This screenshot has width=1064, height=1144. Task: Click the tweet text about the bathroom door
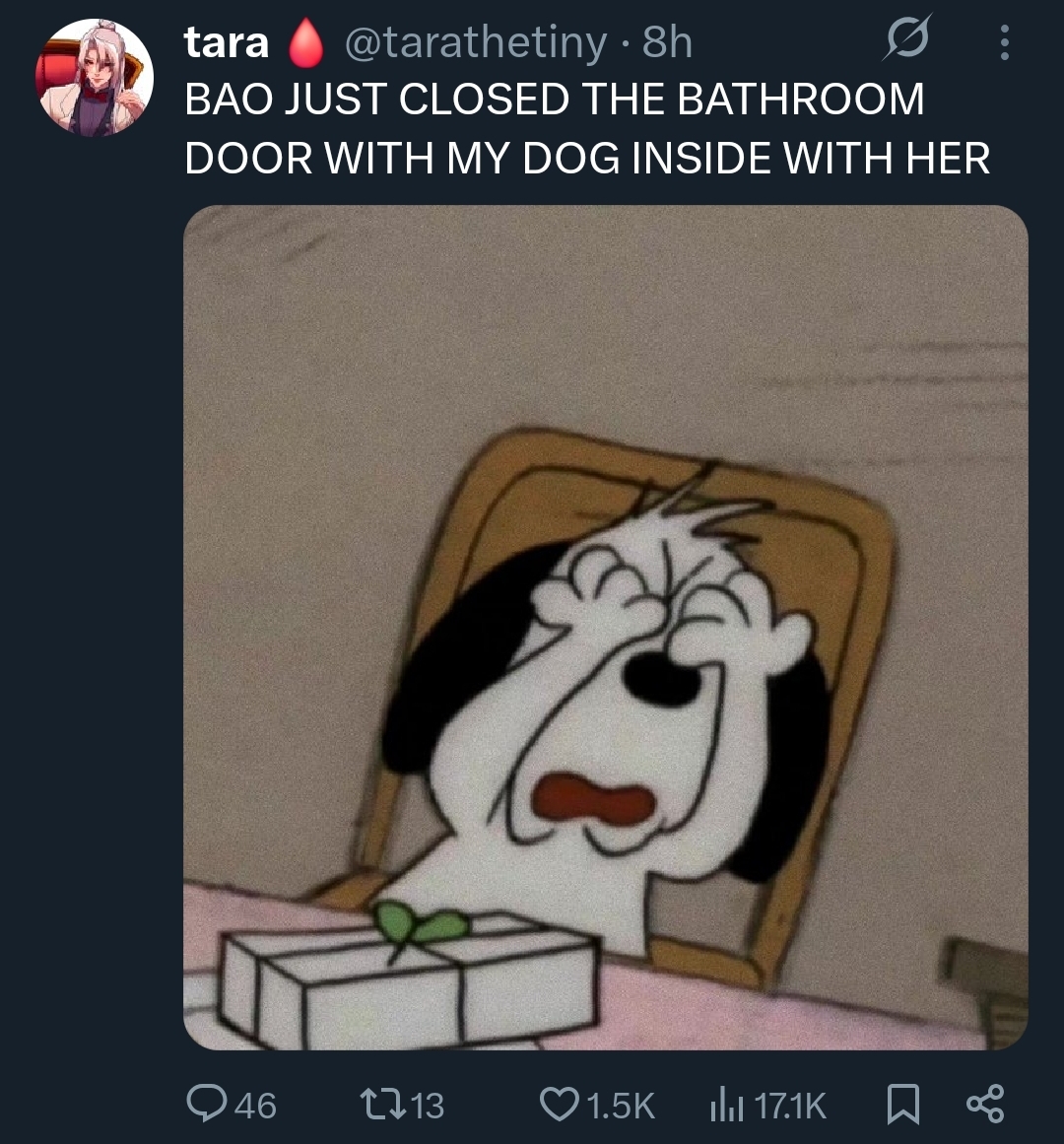click(x=587, y=128)
